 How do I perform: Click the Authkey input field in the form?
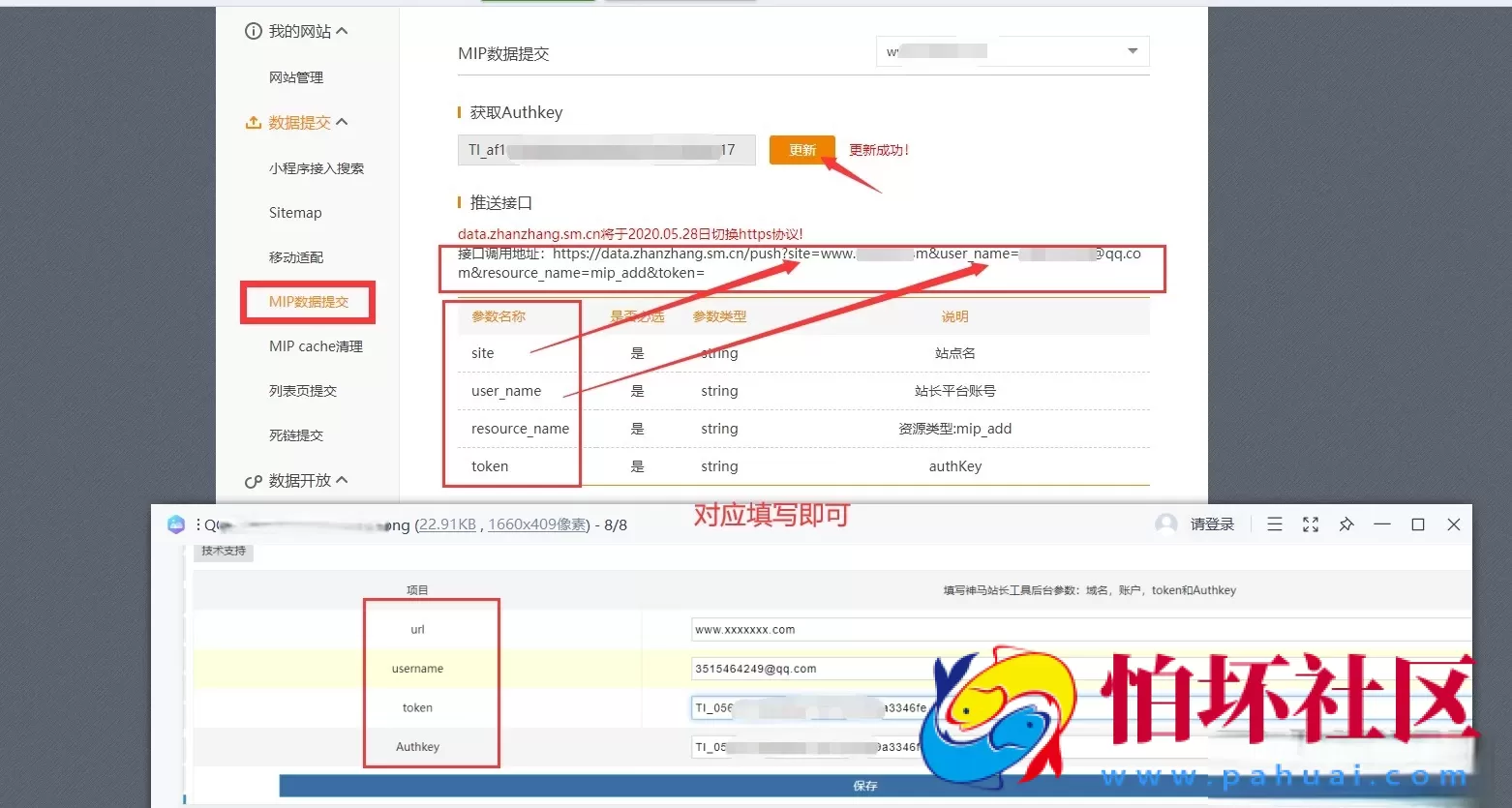coord(823,747)
